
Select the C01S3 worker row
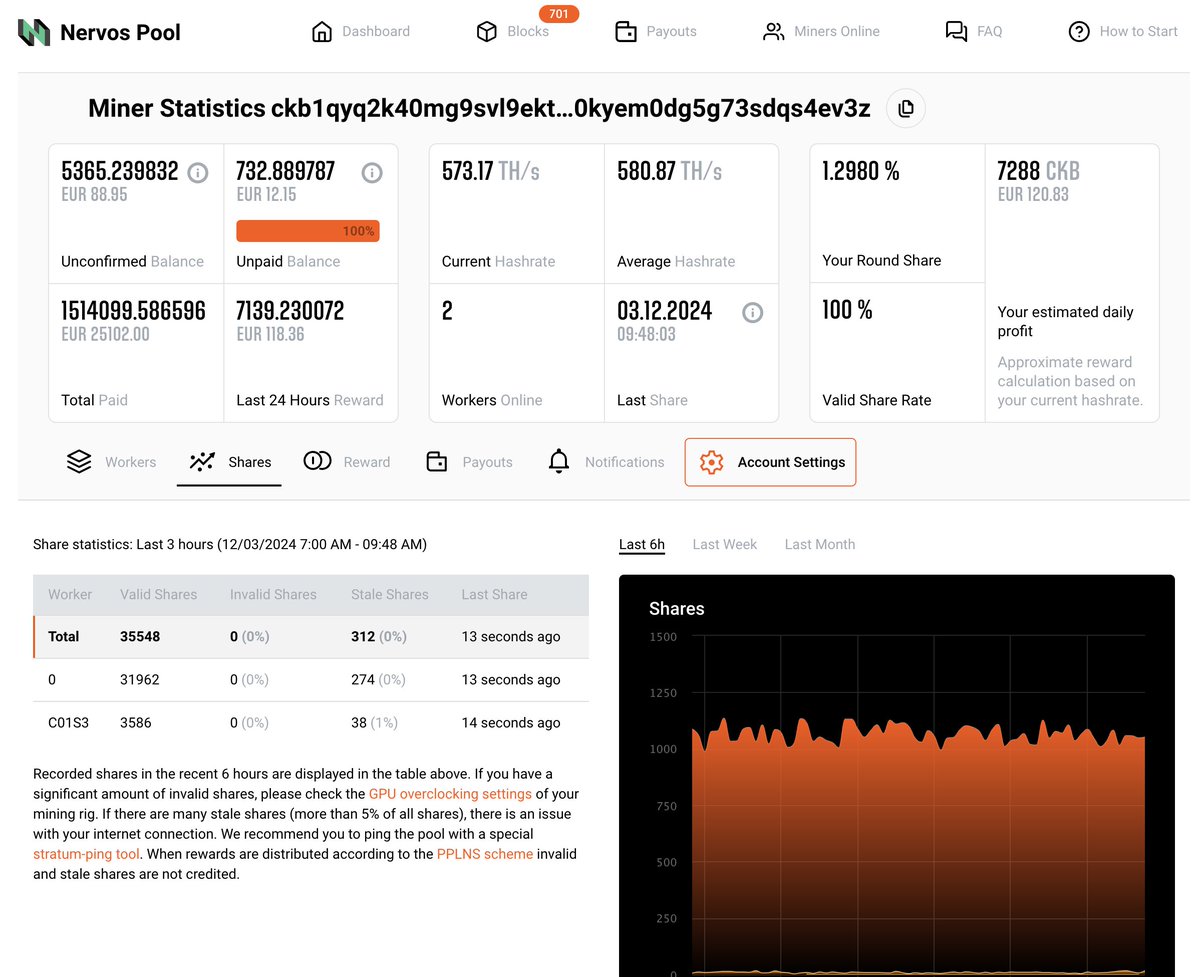[311, 723]
